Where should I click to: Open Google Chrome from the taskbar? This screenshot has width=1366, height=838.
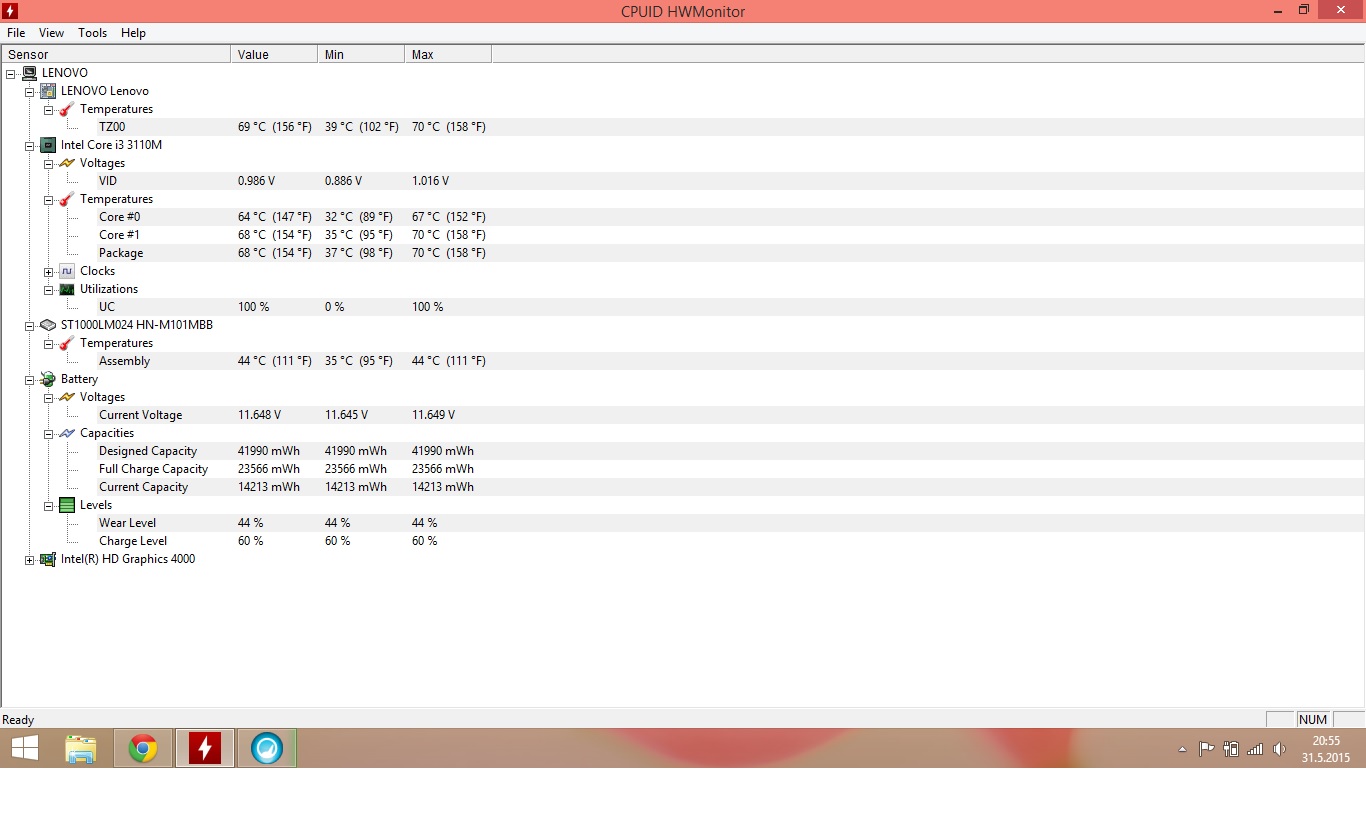pyautogui.click(x=143, y=748)
